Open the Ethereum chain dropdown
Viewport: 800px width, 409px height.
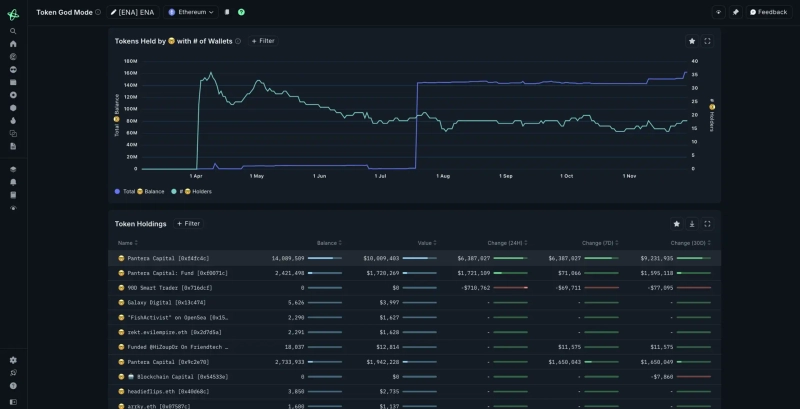[191, 12]
